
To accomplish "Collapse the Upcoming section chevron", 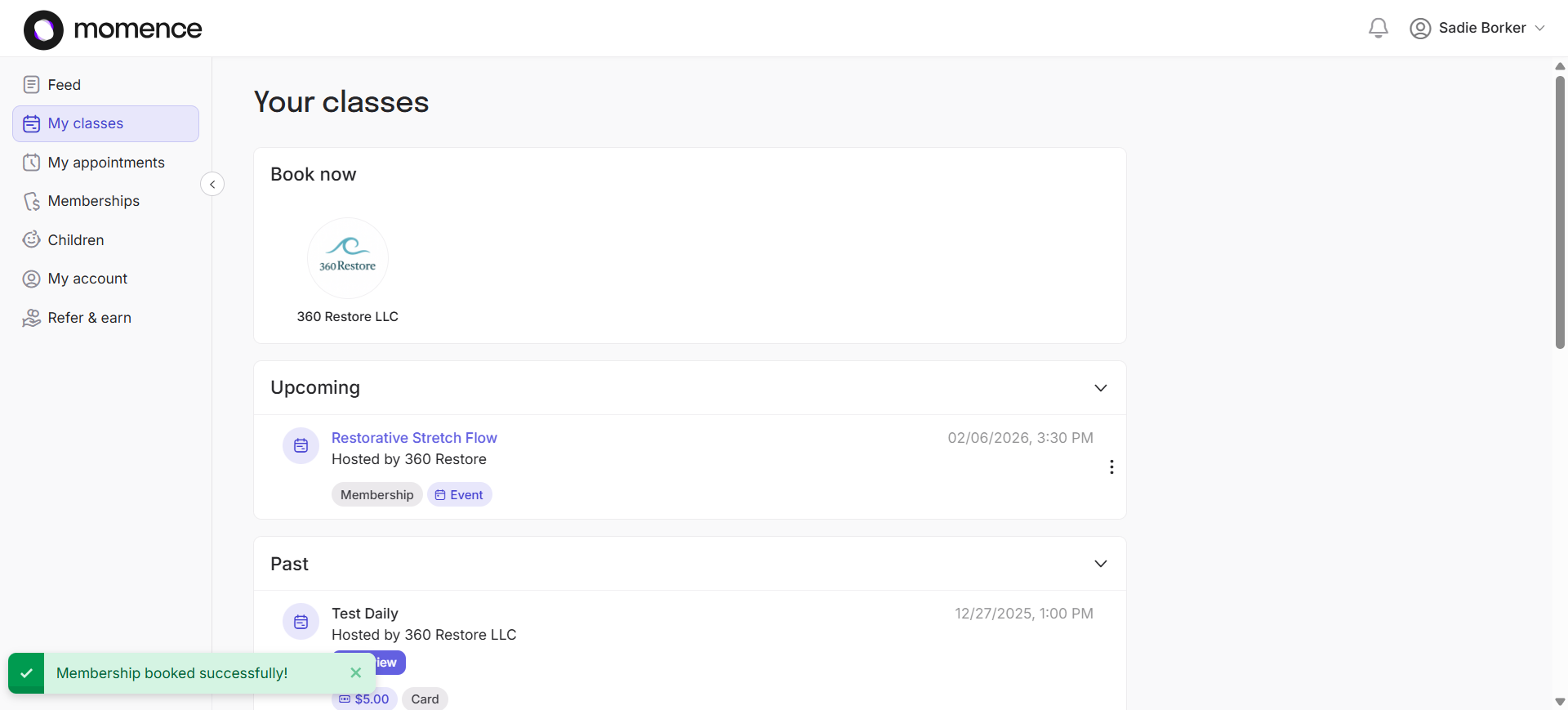I will point(1100,388).
